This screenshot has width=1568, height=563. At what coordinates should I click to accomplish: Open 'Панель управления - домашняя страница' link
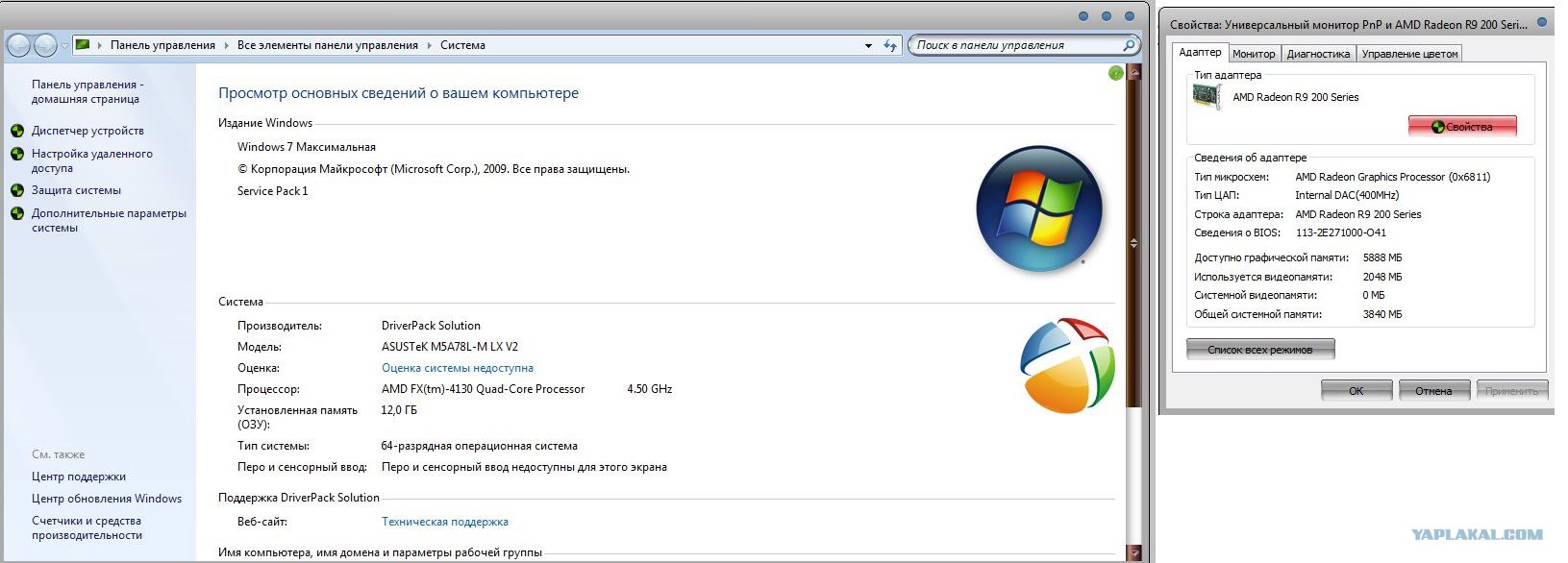coord(87,91)
